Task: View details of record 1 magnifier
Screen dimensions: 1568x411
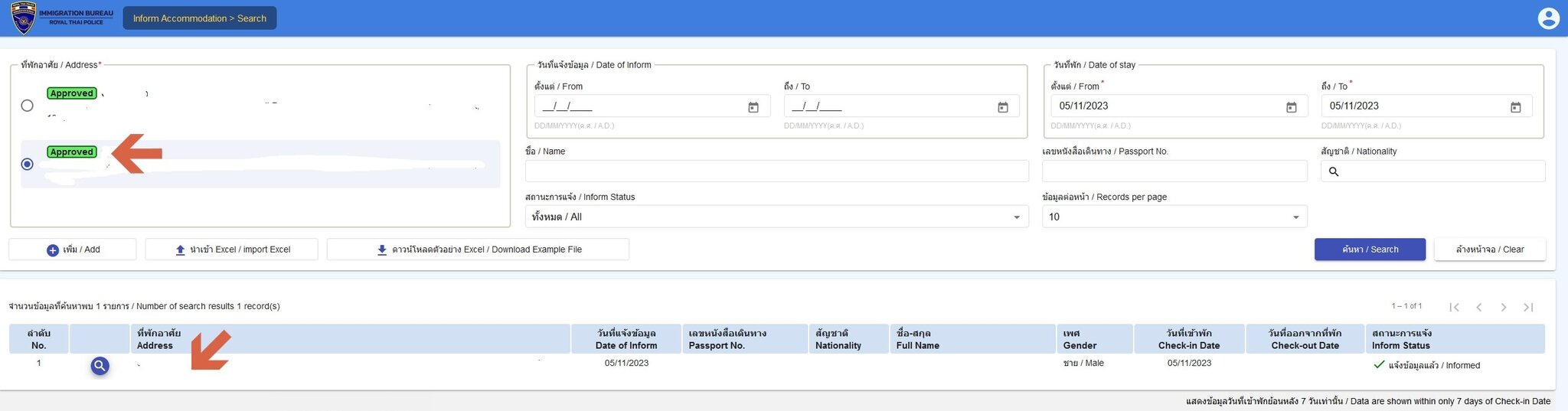Action: (x=100, y=366)
